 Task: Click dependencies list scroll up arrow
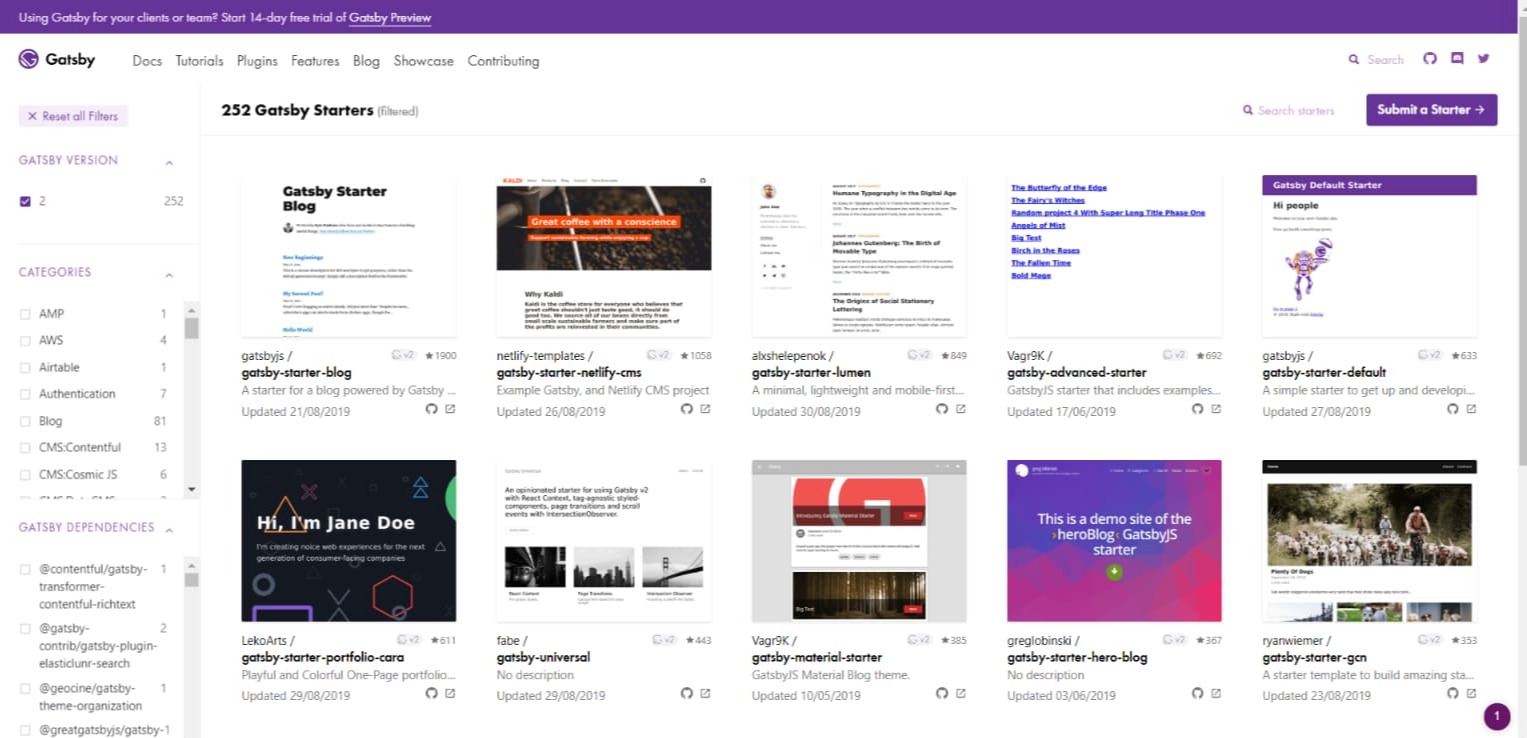click(192, 564)
